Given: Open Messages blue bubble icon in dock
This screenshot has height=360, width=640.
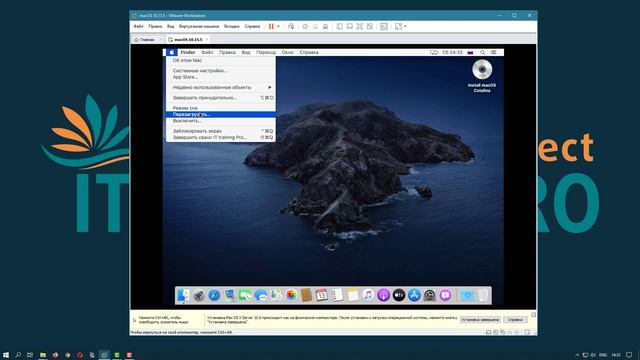Looking at the screenshot, I should 260,295.
